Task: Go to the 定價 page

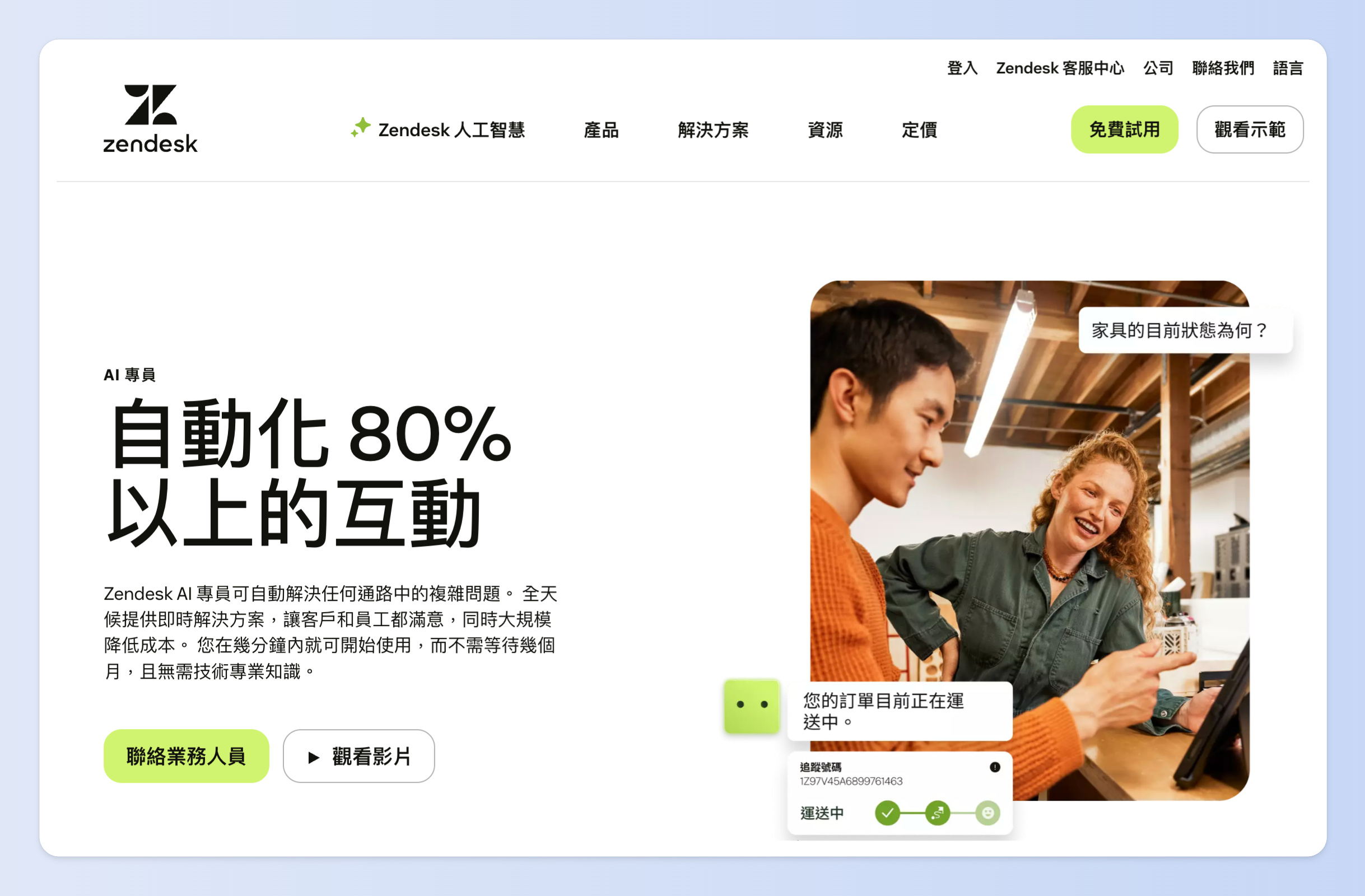Action: coord(919,129)
